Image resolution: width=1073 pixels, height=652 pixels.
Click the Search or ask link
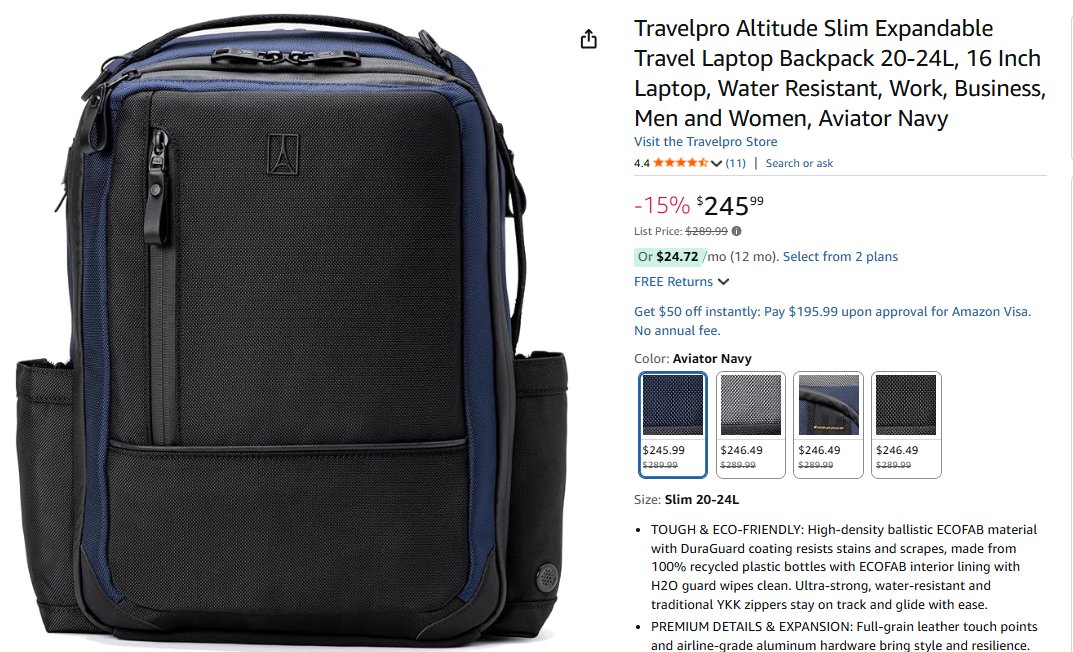tap(799, 164)
